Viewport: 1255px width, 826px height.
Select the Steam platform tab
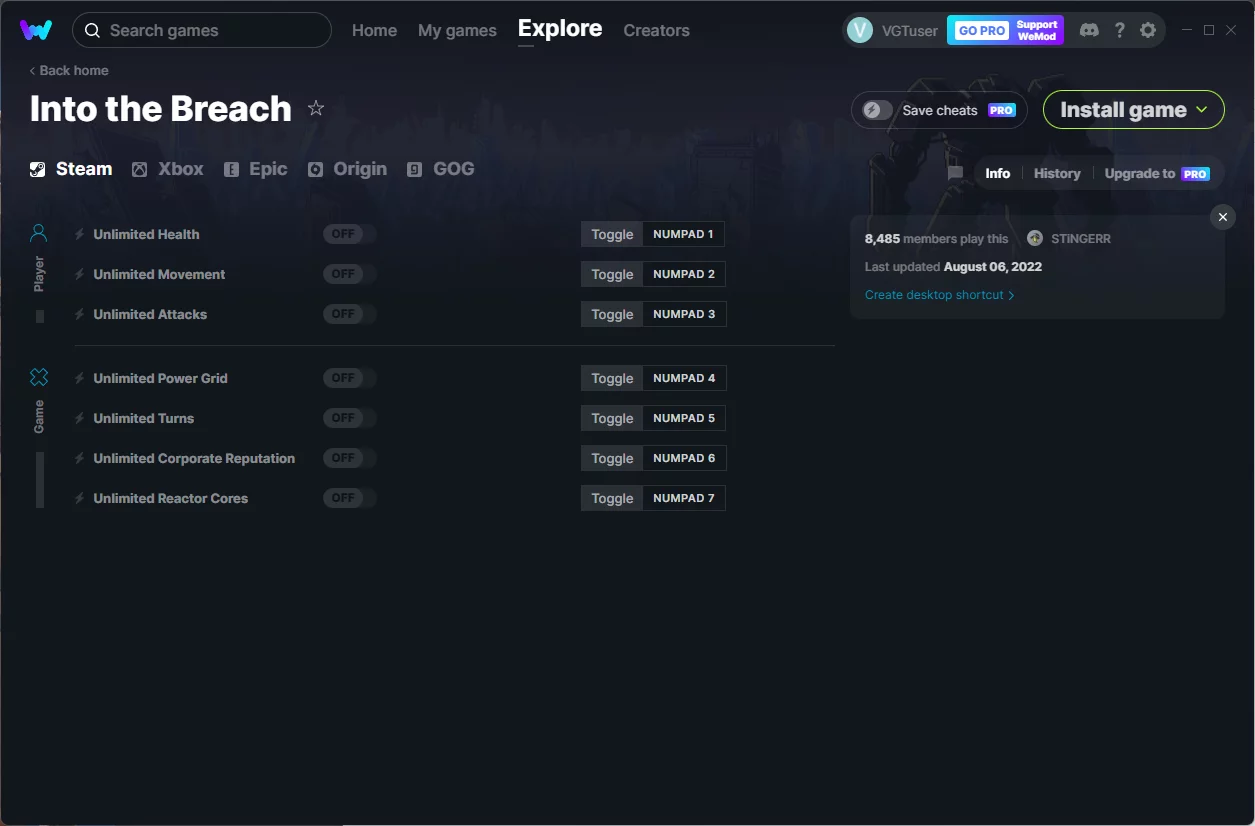pos(71,169)
